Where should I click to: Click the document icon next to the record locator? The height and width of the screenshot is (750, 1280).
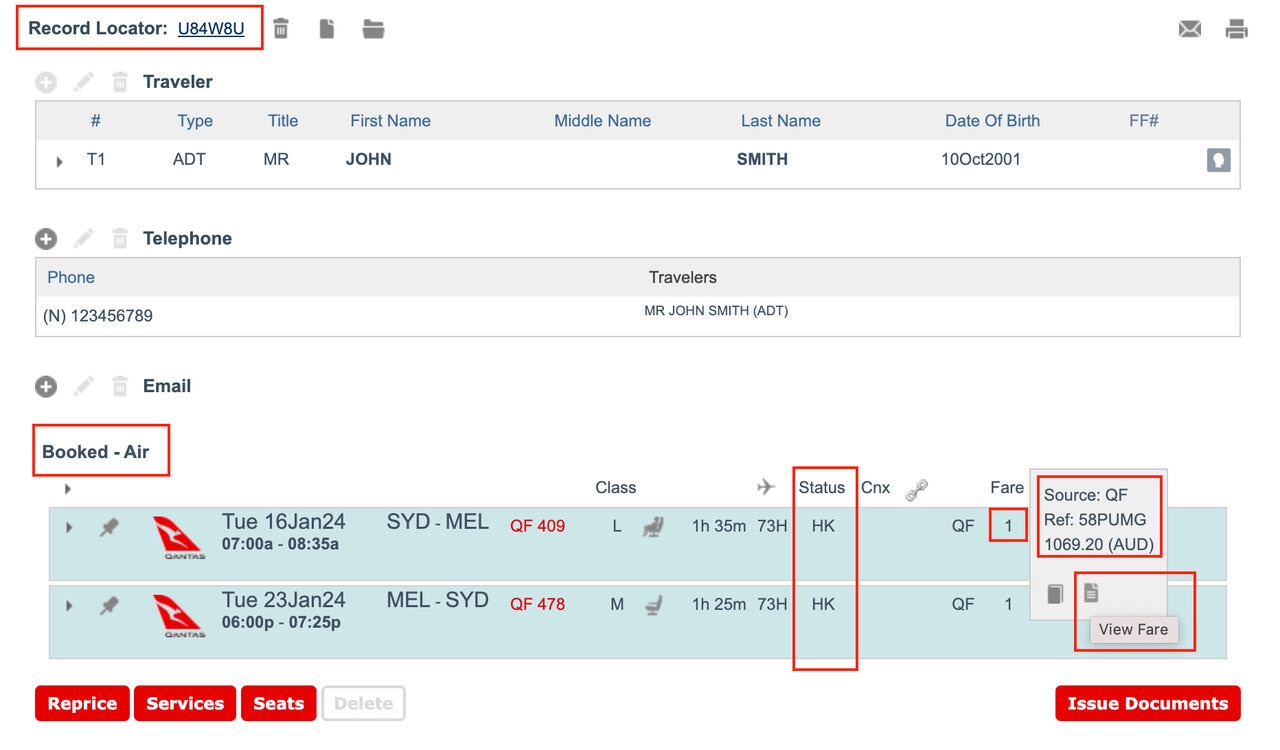tap(327, 29)
